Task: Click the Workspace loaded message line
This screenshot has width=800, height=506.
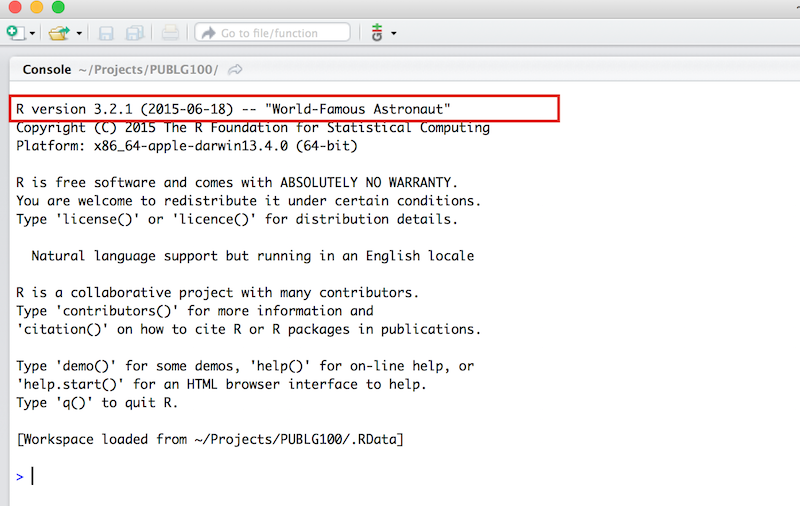Action: 210,439
